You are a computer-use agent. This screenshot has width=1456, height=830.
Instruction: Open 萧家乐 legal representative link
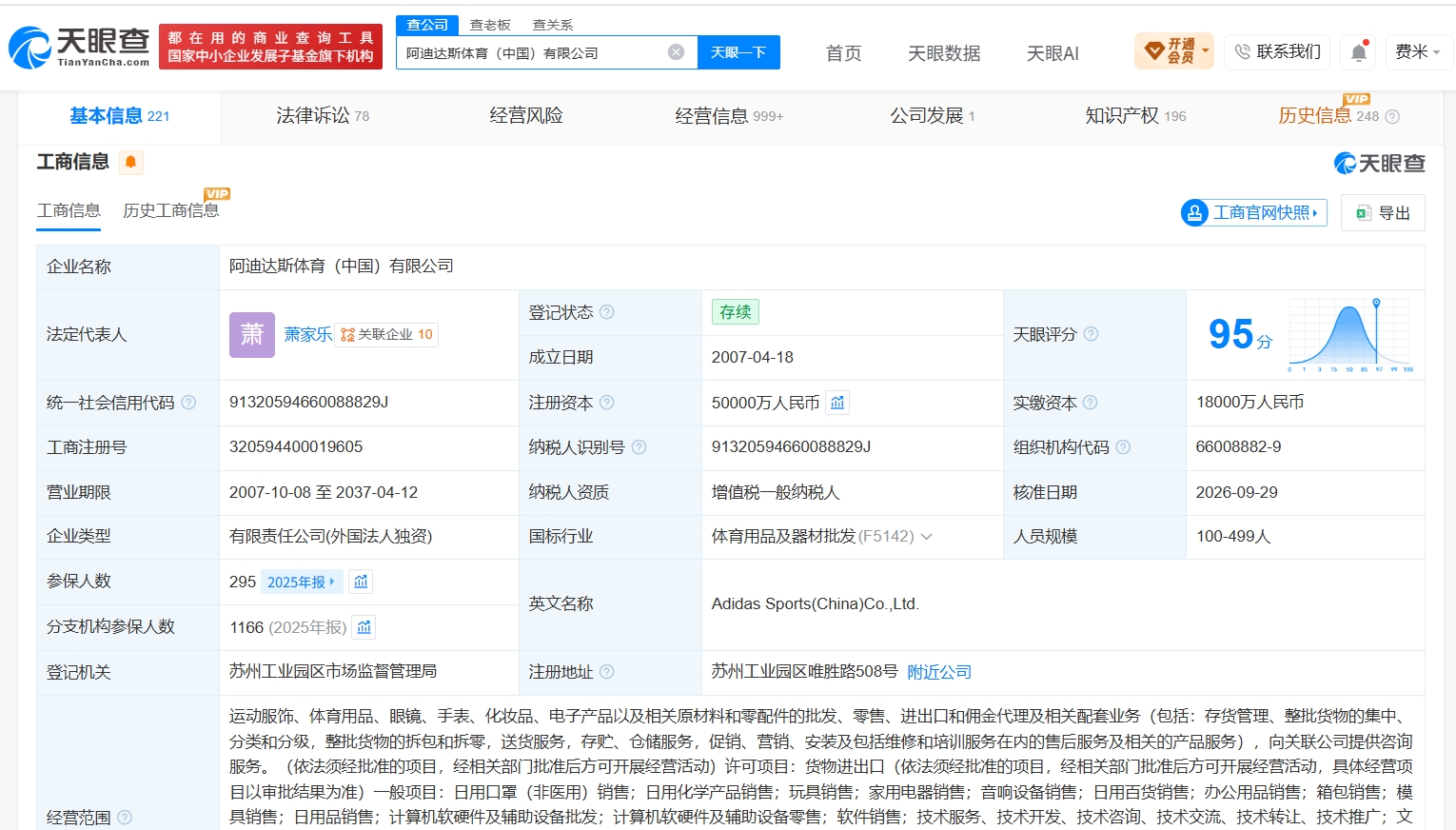pos(308,334)
